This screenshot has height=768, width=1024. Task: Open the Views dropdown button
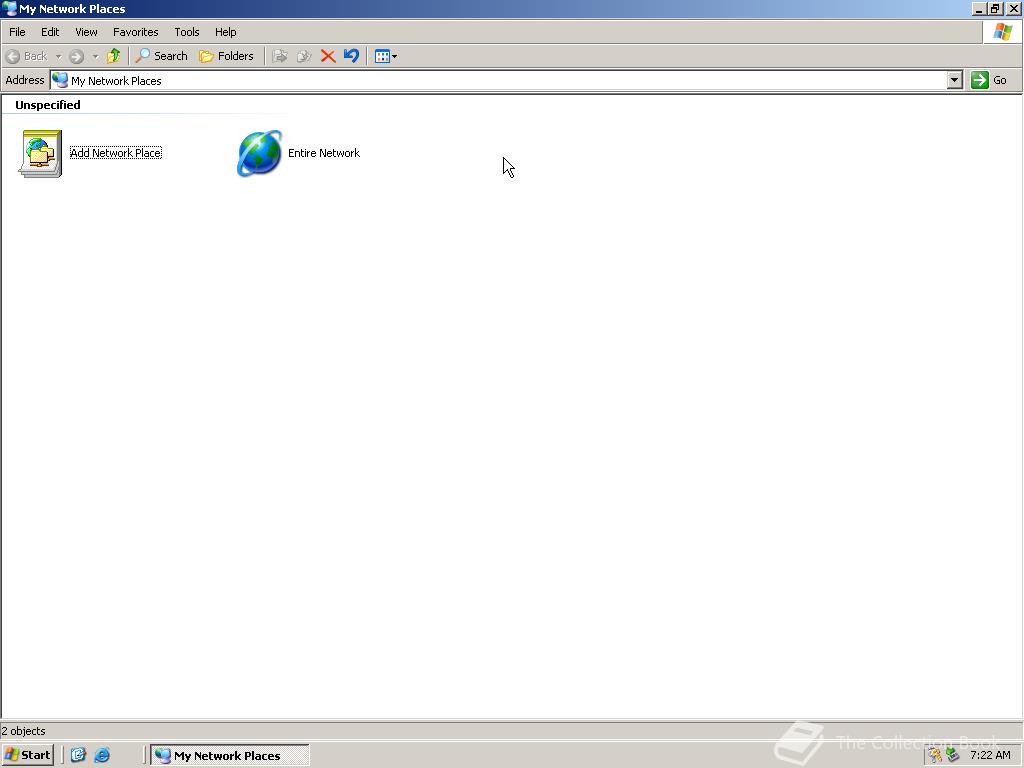point(385,56)
